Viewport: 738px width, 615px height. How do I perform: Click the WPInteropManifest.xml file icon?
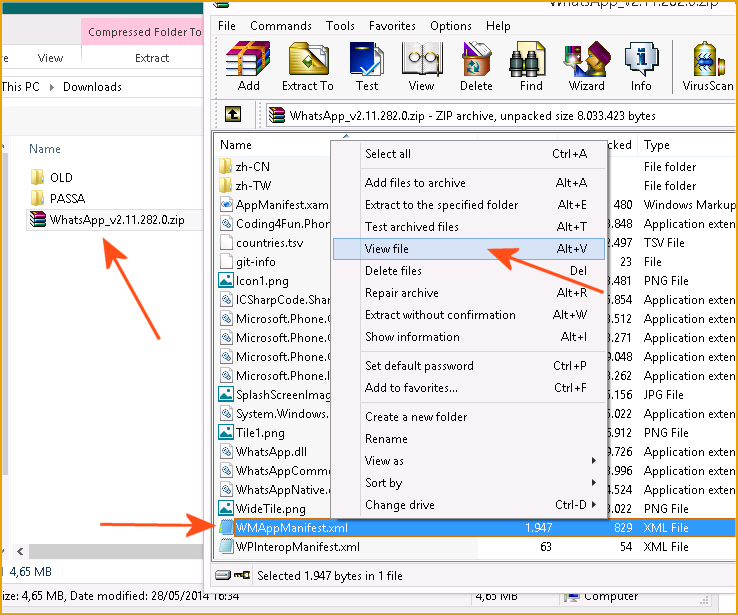coord(226,546)
